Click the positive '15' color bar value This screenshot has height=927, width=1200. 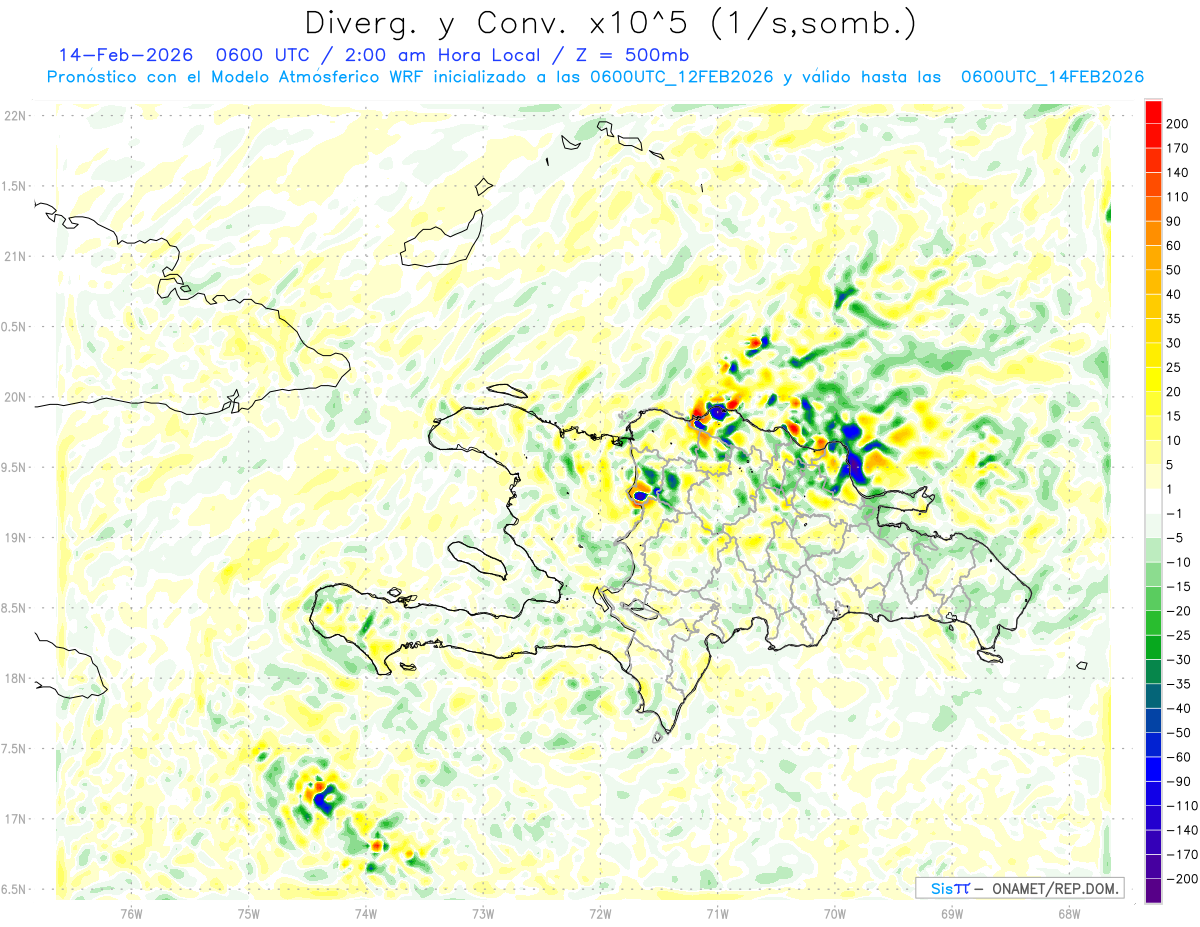pos(1175,416)
